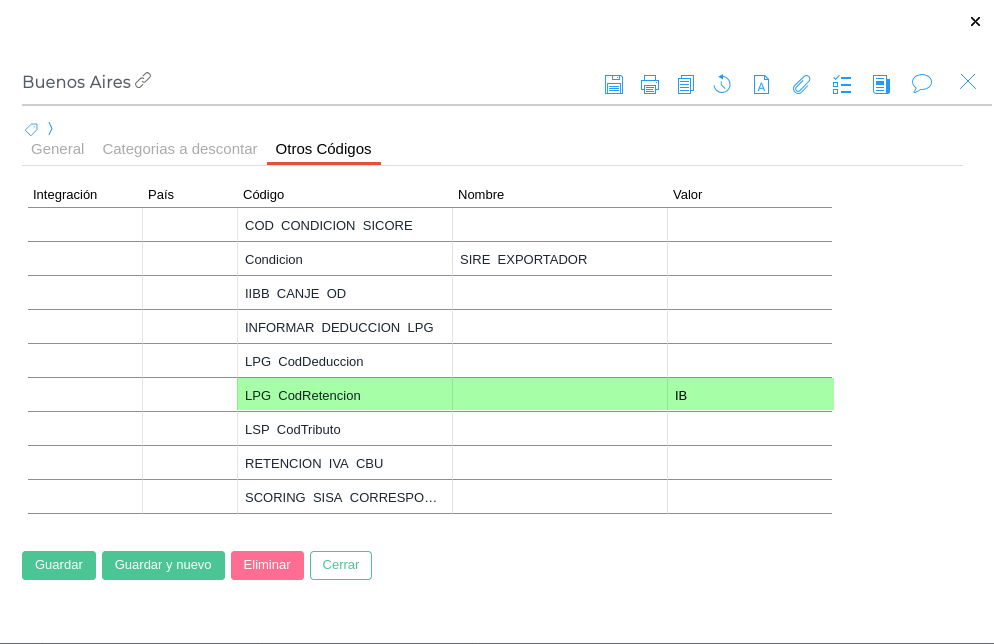The height and width of the screenshot is (644, 994).
Task: Click Guardar y nuevo button
Action: click(163, 565)
